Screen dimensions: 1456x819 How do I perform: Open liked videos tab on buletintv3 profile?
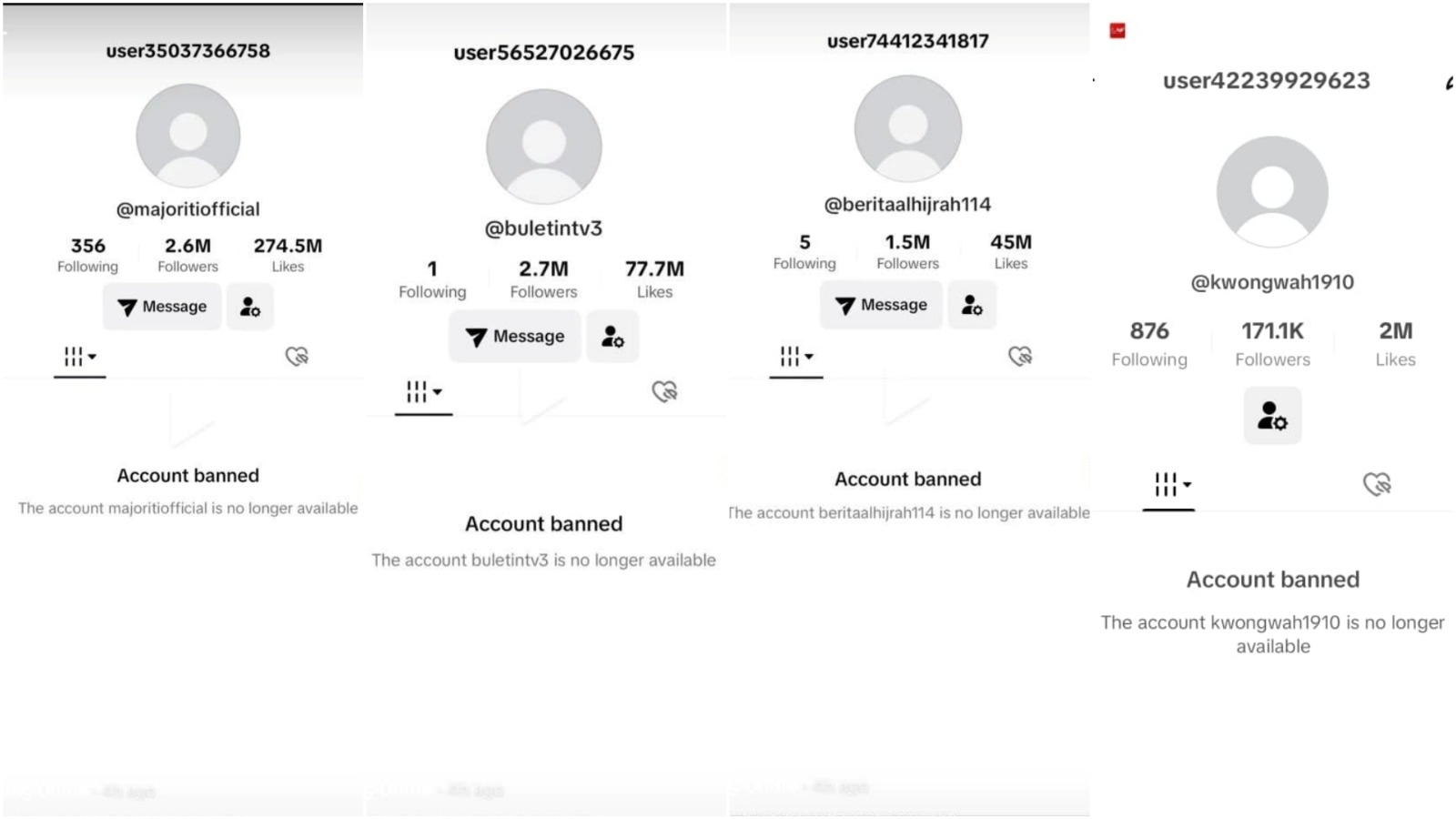[665, 391]
